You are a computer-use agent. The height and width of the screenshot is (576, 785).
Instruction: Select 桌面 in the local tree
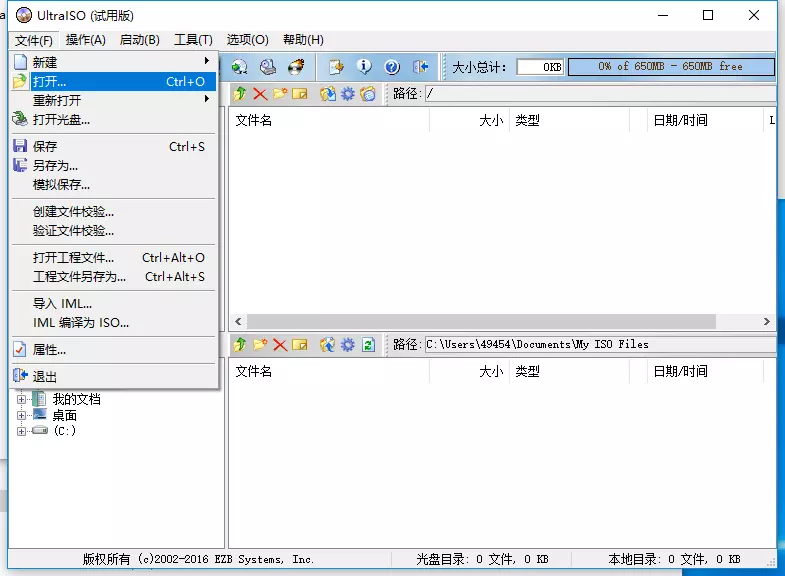pos(65,415)
